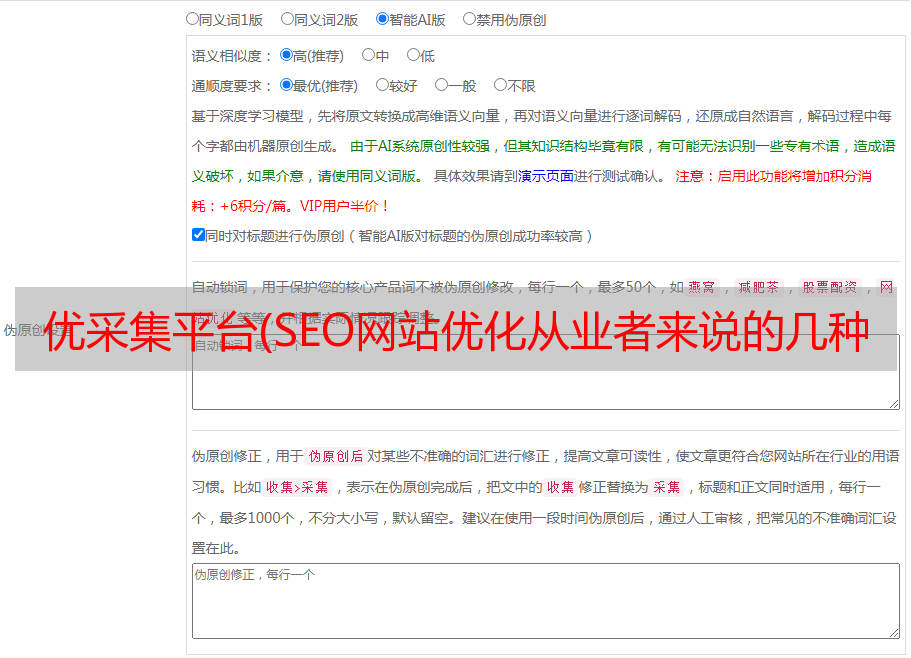Click the 股票配资 example tag
Image resolution: width=911 pixels, height=658 pixels.
point(830,287)
